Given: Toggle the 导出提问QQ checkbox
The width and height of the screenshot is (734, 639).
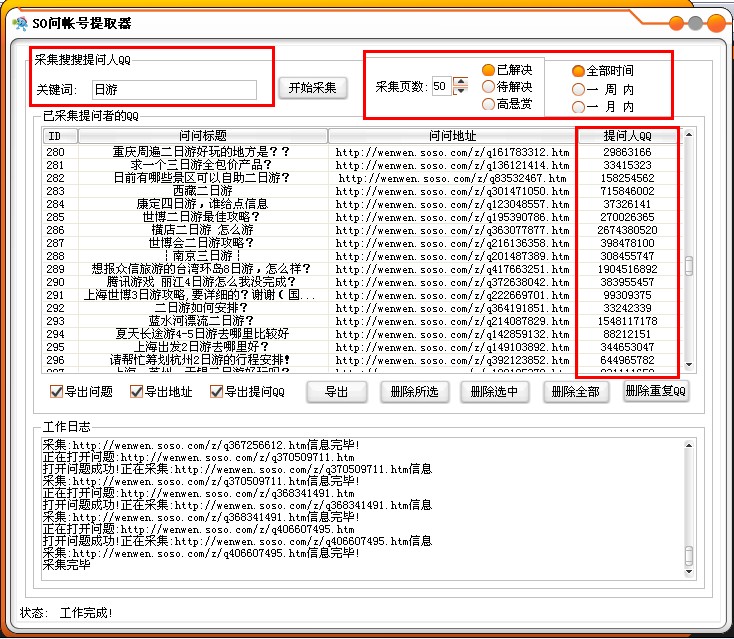Looking at the screenshot, I should pos(216,391).
